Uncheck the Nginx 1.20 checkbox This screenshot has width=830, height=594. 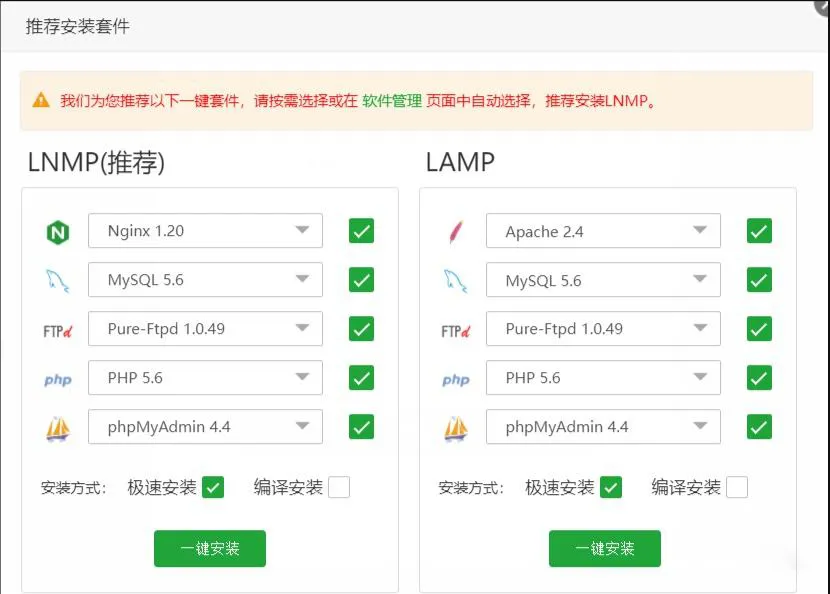point(361,231)
